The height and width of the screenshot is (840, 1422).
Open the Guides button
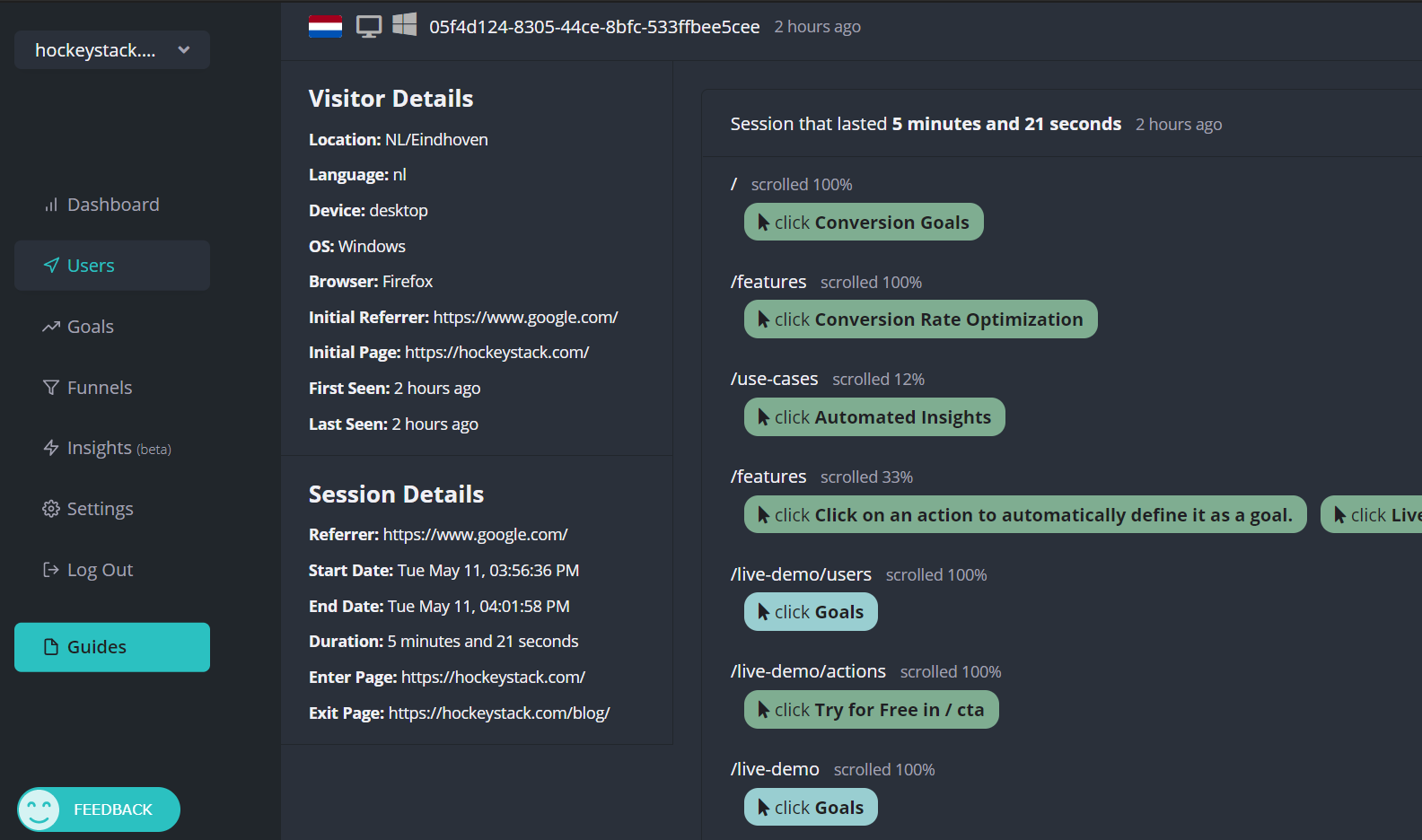(112, 647)
